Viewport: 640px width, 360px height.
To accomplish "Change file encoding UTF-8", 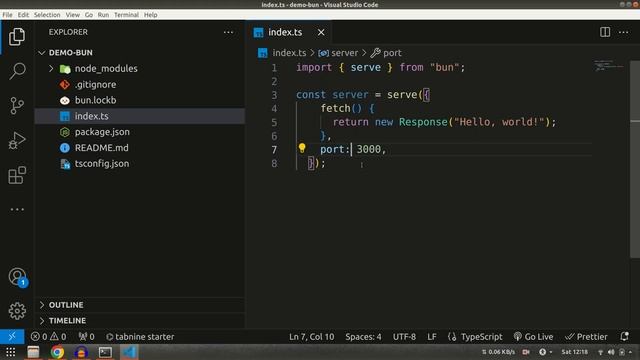I will (404, 337).
